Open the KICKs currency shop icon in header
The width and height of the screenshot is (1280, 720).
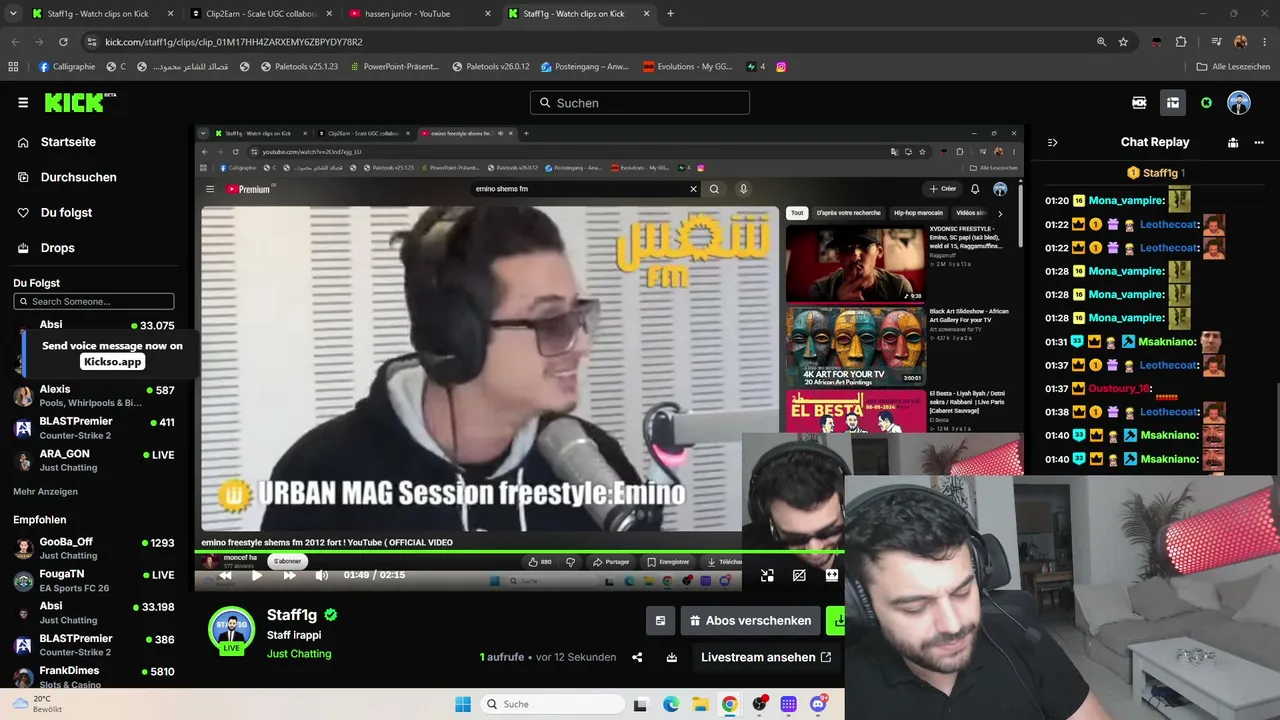(1139, 103)
